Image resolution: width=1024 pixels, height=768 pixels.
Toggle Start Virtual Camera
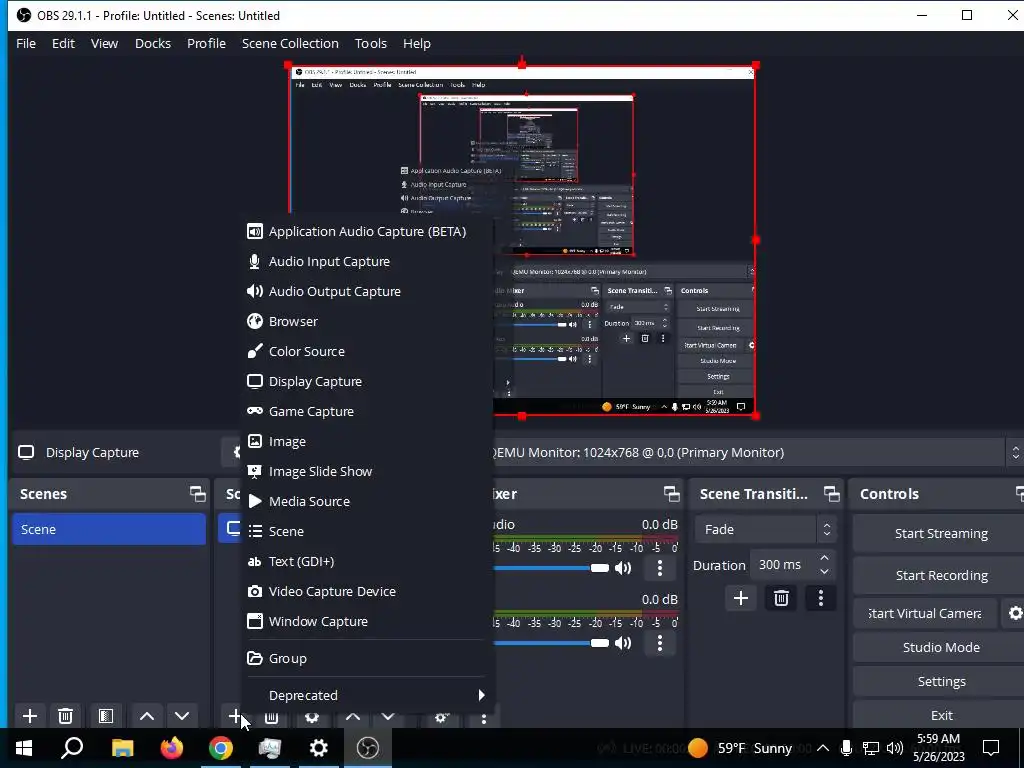(925, 613)
